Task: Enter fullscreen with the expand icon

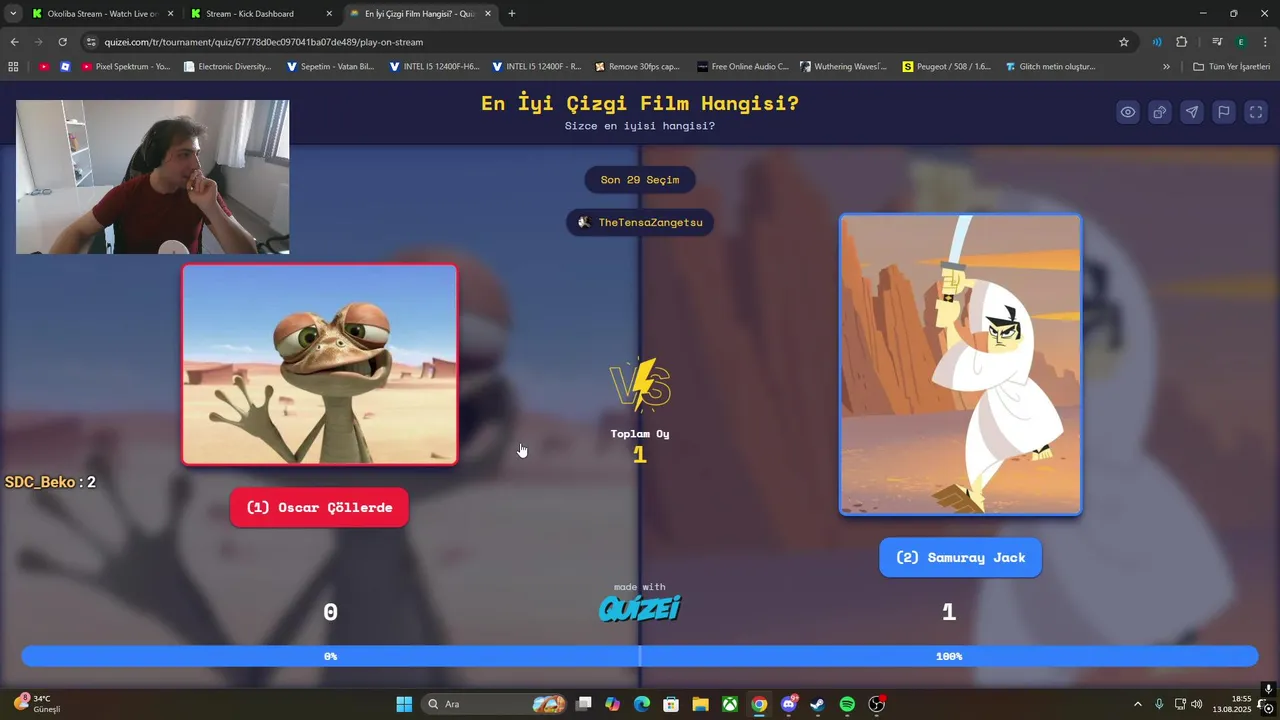Action: click(x=1255, y=112)
